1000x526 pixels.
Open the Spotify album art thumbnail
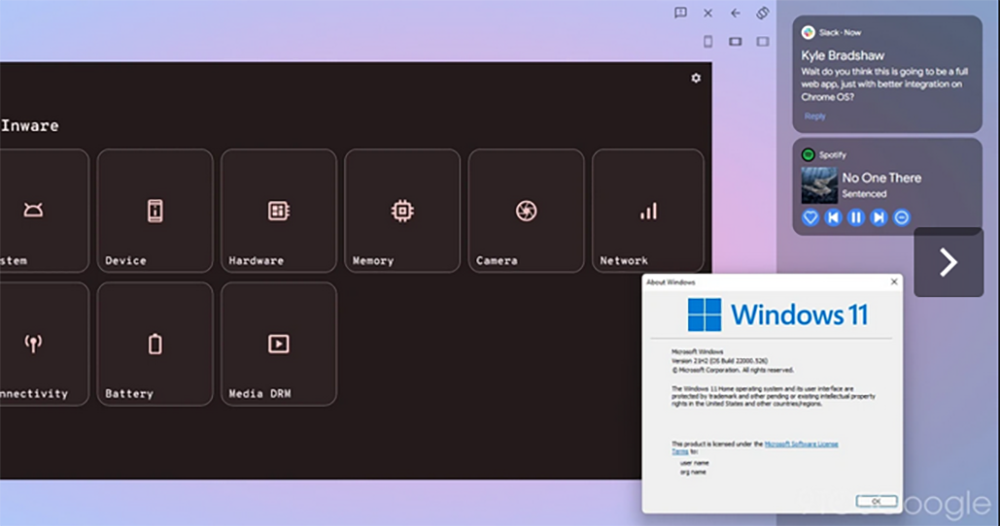click(x=819, y=185)
